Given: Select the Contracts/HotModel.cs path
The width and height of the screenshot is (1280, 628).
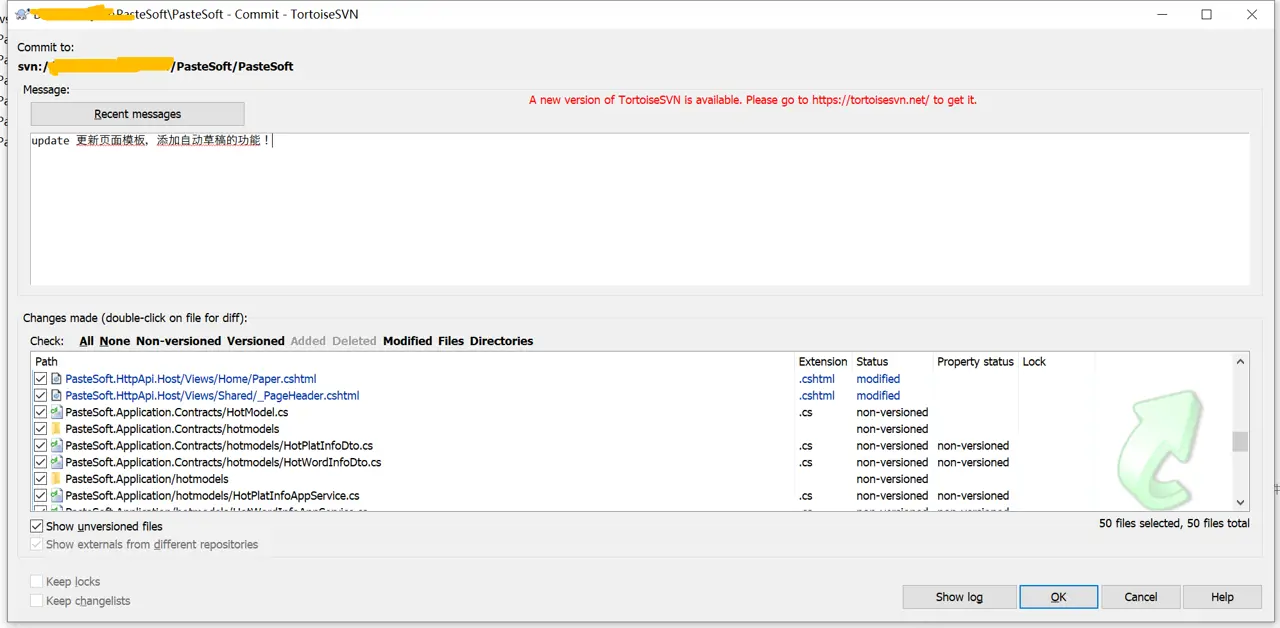Looking at the screenshot, I should tap(177, 412).
